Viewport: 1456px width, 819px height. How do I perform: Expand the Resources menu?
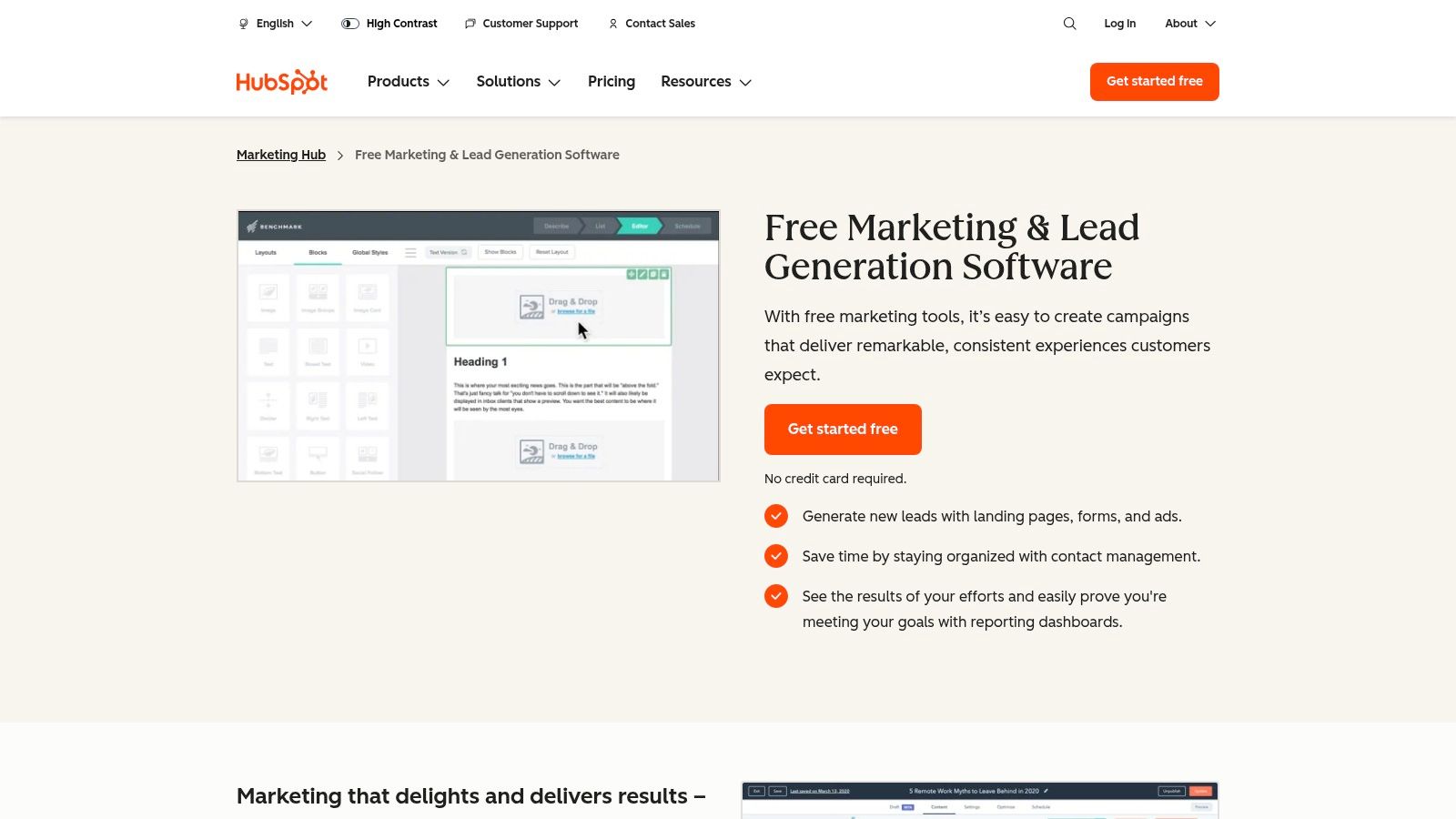pos(705,82)
